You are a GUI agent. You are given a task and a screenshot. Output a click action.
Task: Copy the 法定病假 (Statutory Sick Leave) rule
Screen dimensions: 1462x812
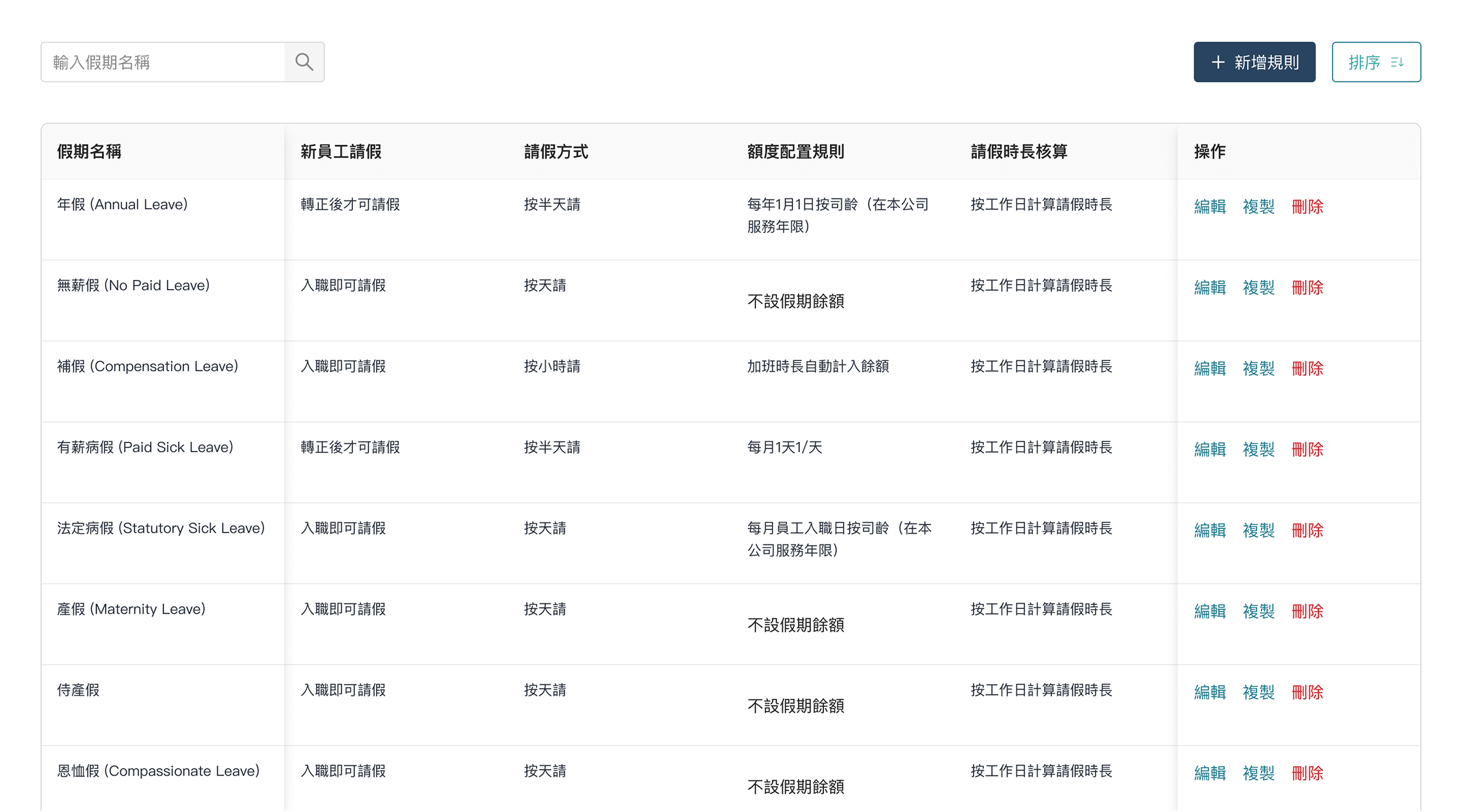pos(1258,530)
